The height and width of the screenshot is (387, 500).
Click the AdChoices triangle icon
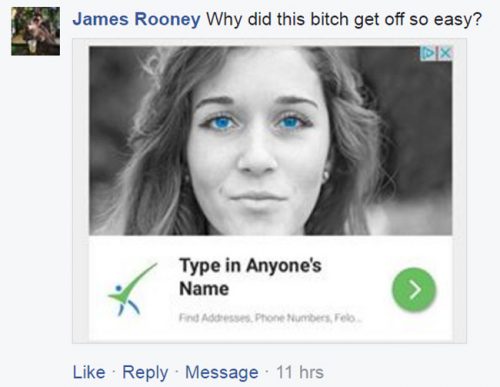point(427,53)
